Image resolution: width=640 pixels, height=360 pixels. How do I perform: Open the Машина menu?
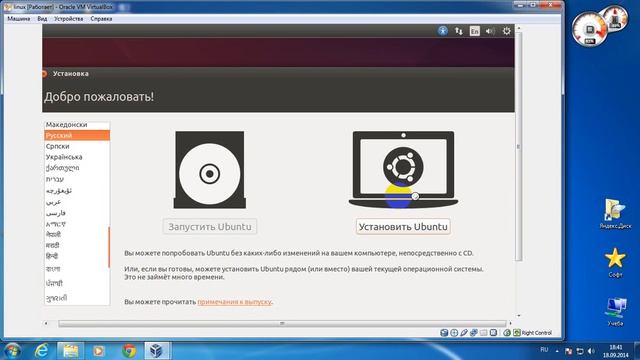[18, 19]
